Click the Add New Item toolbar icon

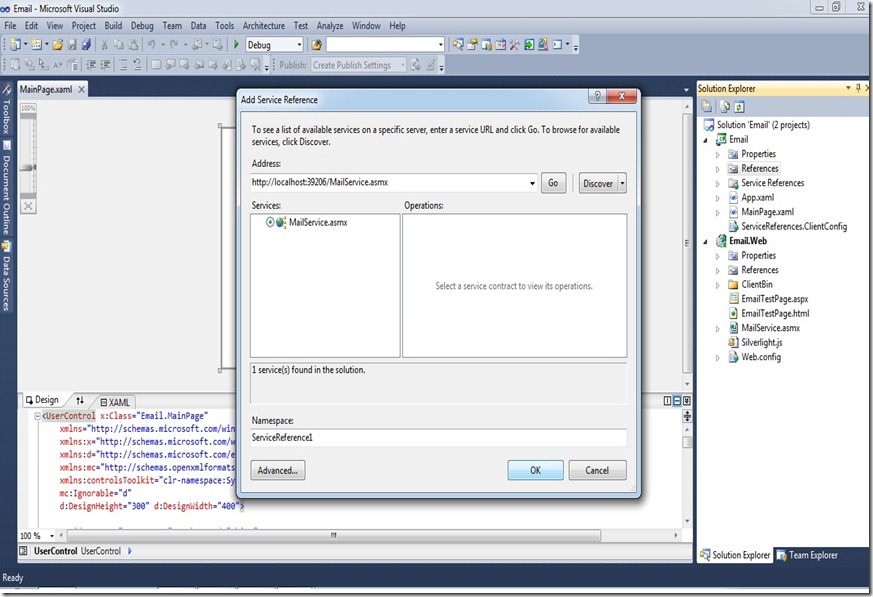coord(37,45)
